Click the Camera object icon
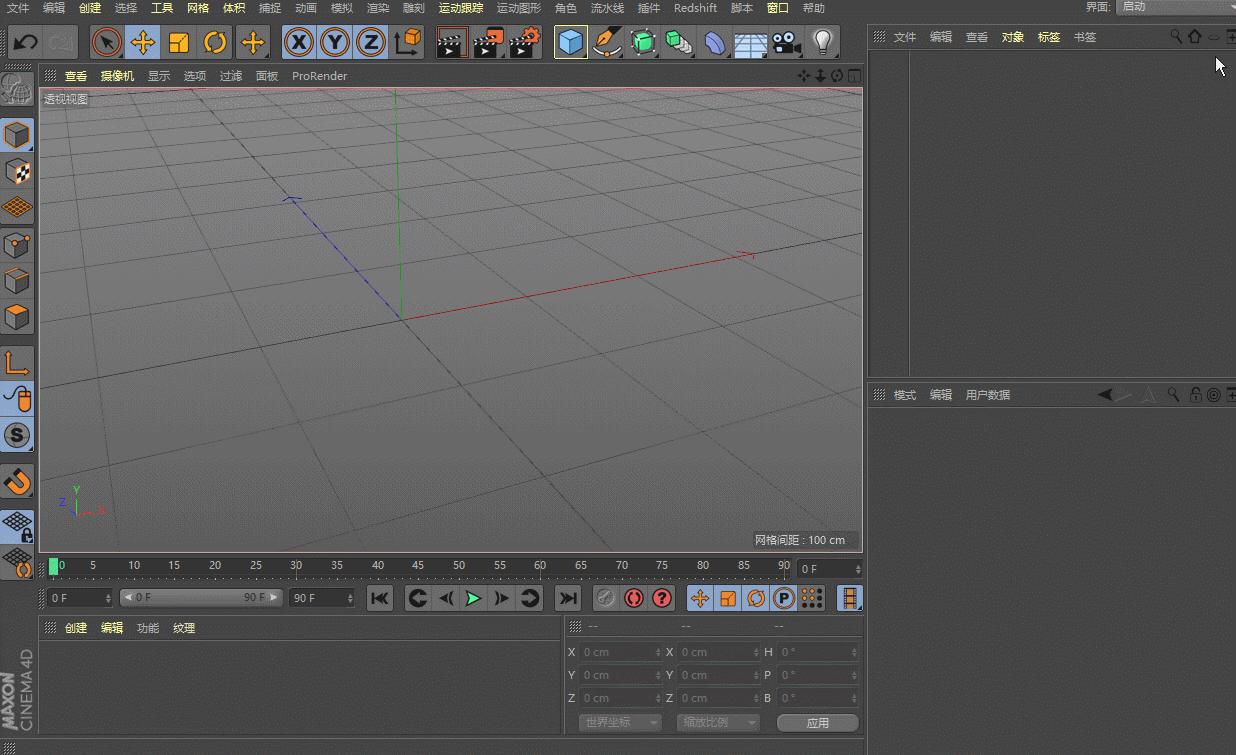Image resolution: width=1236 pixels, height=755 pixels. point(787,42)
